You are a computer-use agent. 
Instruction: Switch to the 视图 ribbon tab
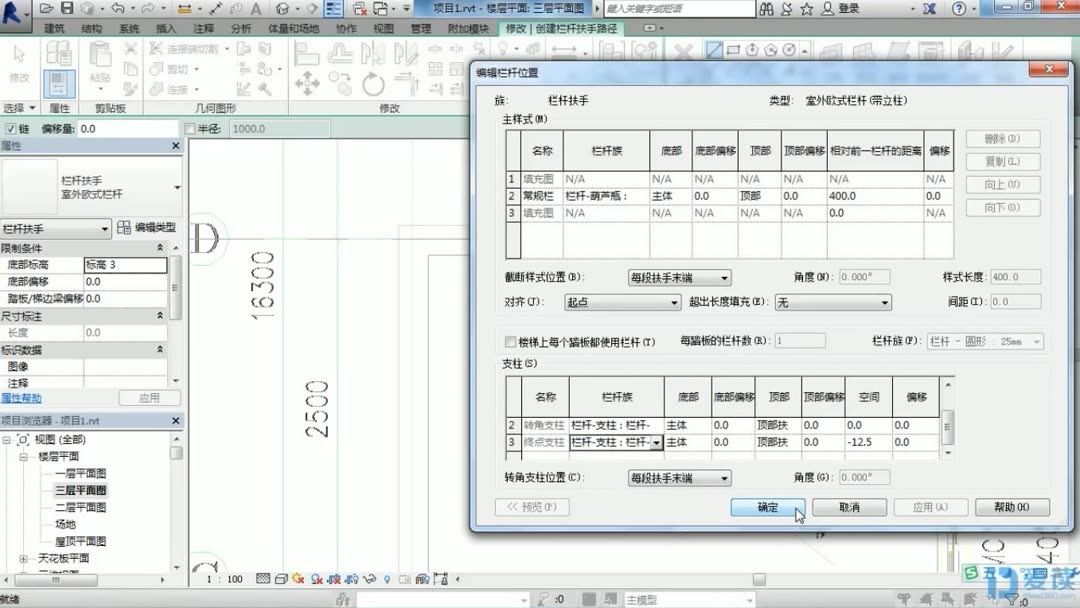(x=382, y=29)
